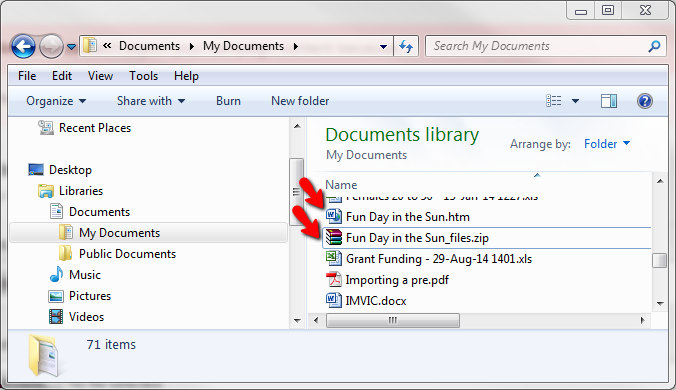Toggle the preview pane
676x390 pixels.
pyautogui.click(x=609, y=101)
